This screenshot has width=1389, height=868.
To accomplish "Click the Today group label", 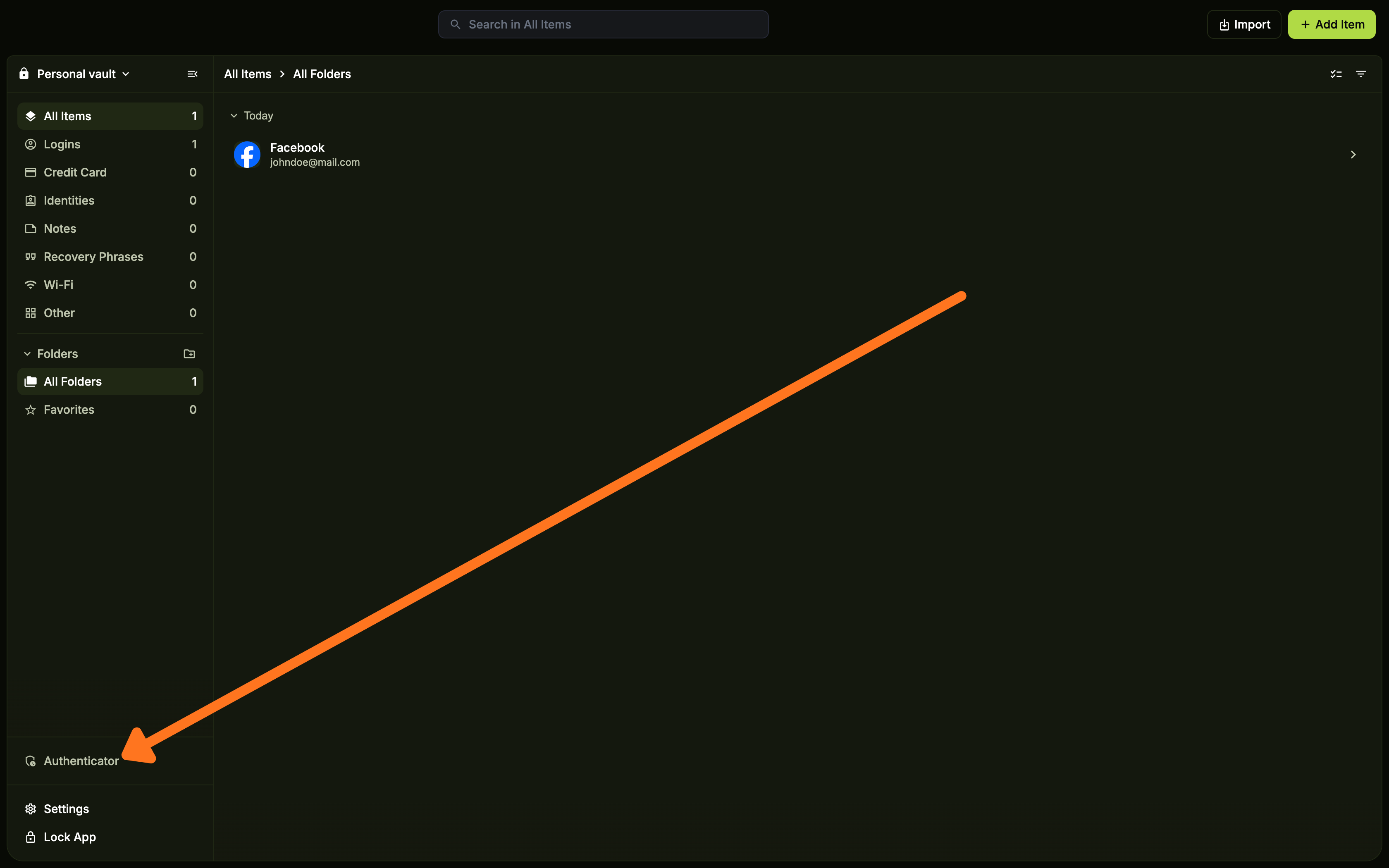I will pos(258,116).
